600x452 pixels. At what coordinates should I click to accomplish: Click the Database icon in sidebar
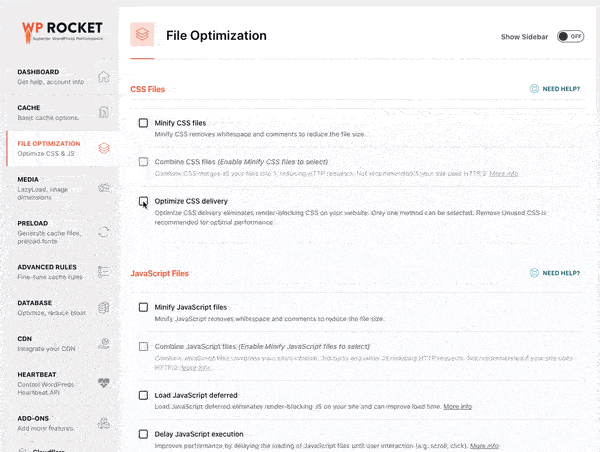click(104, 307)
